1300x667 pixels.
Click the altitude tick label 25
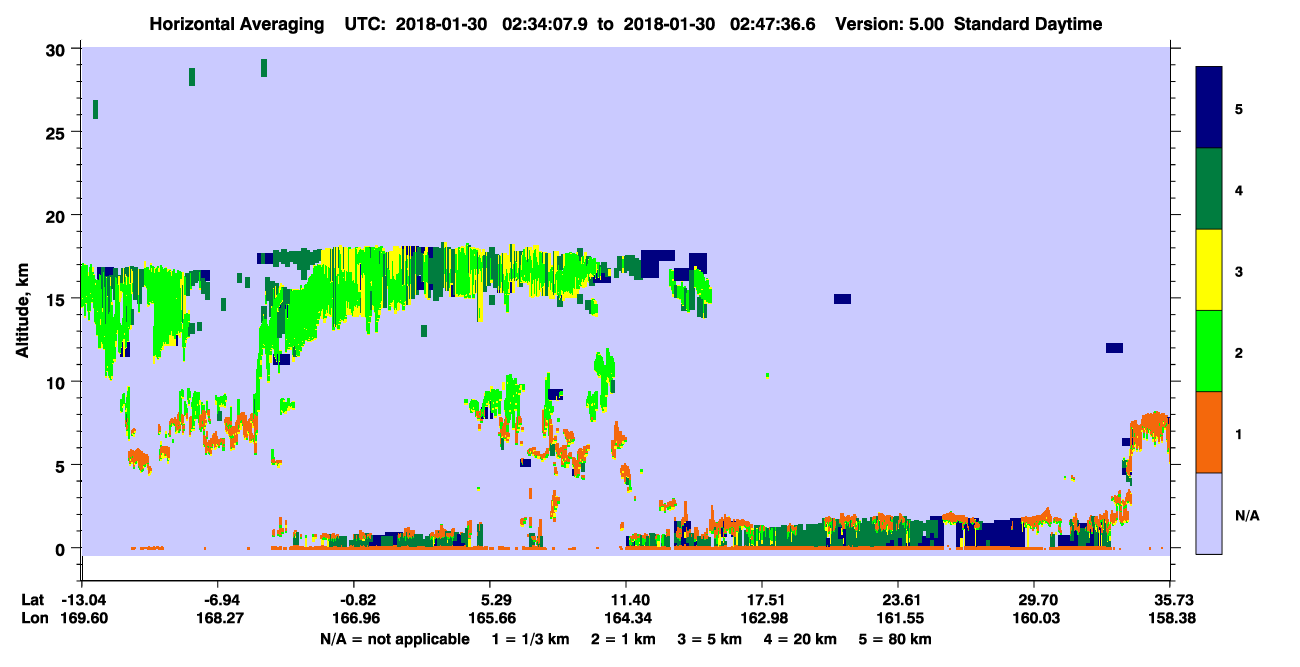click(57, 132)
